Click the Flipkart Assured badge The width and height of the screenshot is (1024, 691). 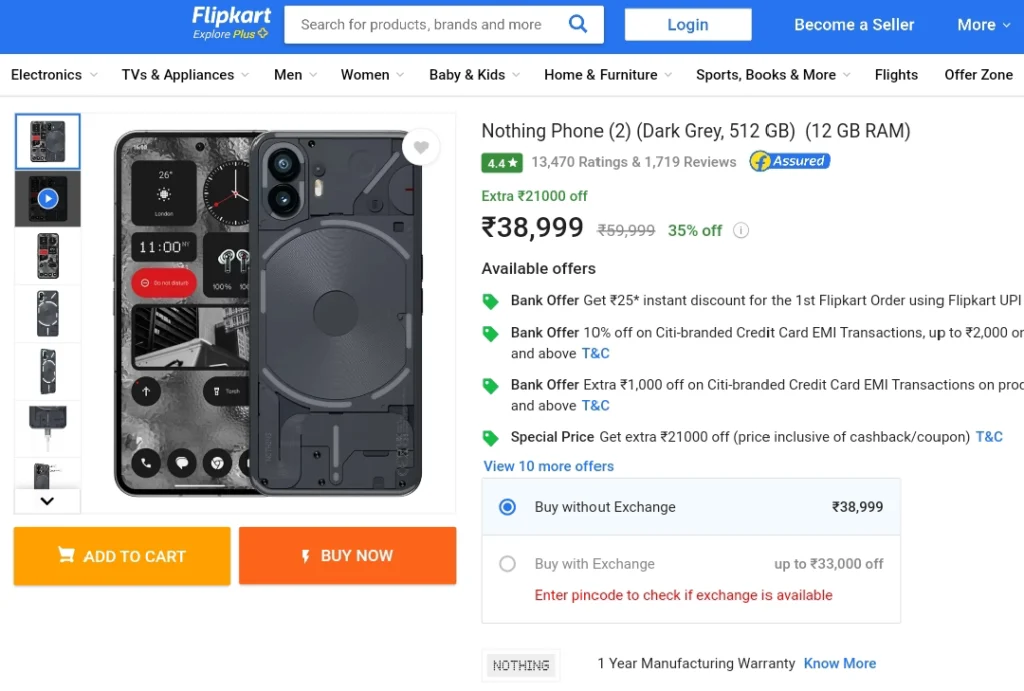click(790, 161)
